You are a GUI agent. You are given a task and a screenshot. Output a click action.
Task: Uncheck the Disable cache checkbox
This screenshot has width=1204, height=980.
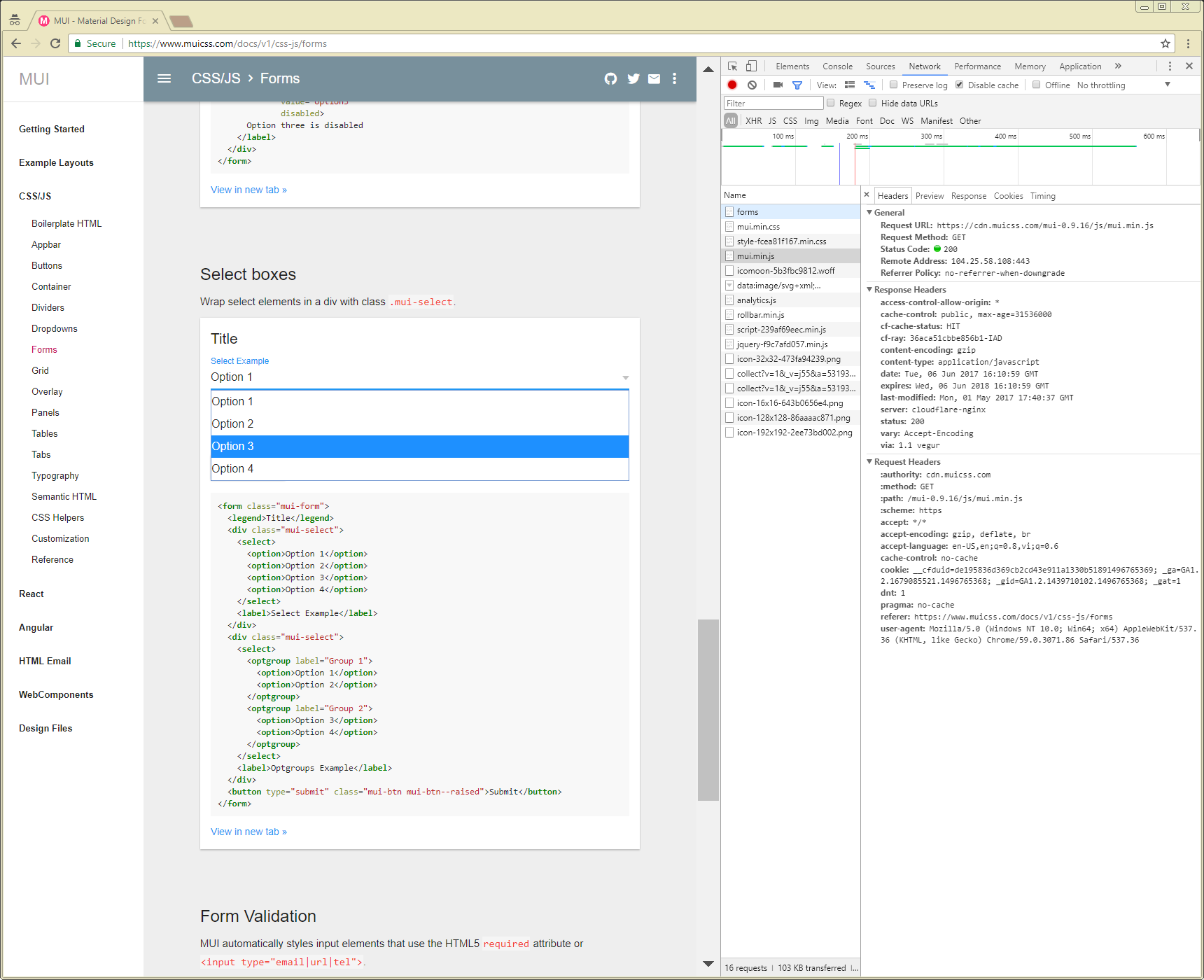click(959, 85)
